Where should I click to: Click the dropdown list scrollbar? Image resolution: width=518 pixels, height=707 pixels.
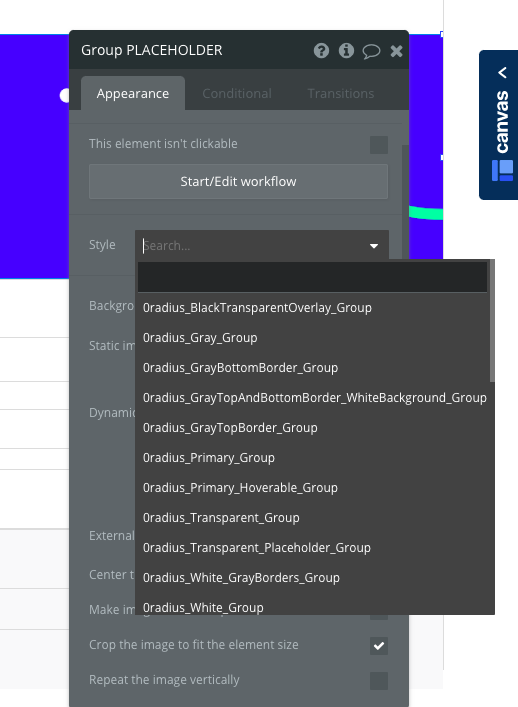click(x=492, y=321)
